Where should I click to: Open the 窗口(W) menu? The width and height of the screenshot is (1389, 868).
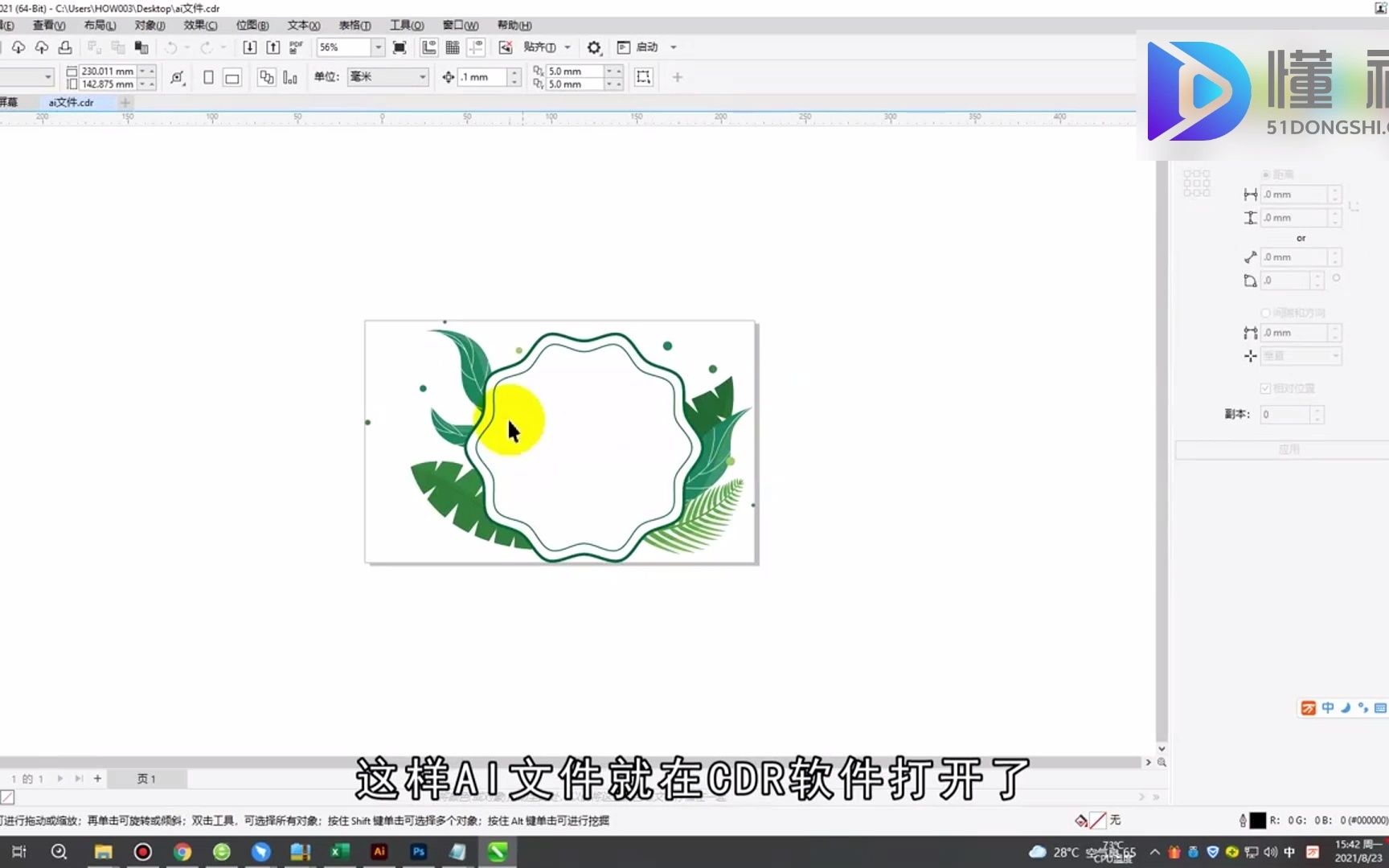pyautogui.click(x=460, y=25)
